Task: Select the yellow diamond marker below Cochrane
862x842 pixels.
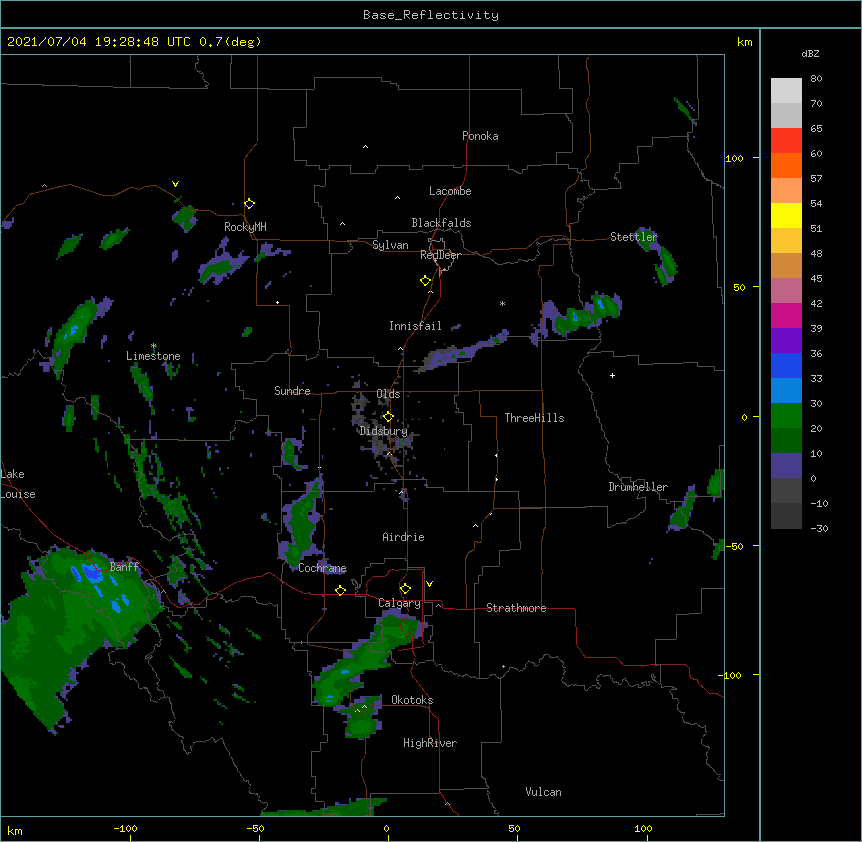Action: coord(340,590)
